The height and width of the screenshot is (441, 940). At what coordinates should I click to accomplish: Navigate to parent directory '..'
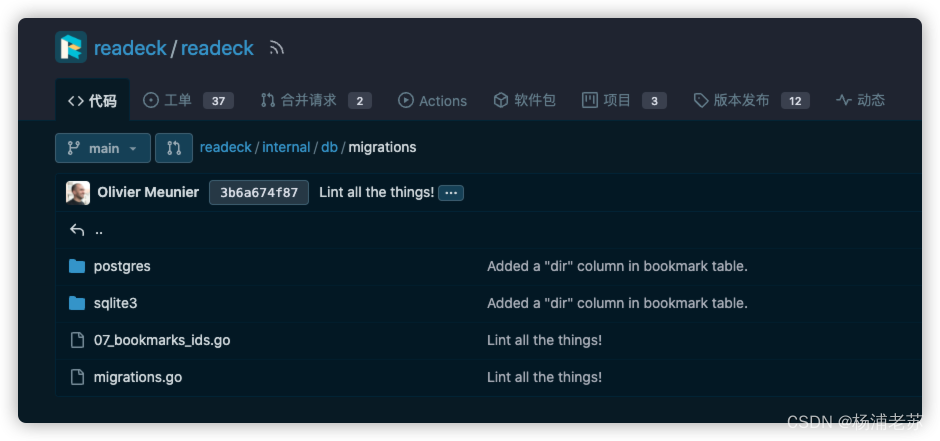click(x=99, y=231)
